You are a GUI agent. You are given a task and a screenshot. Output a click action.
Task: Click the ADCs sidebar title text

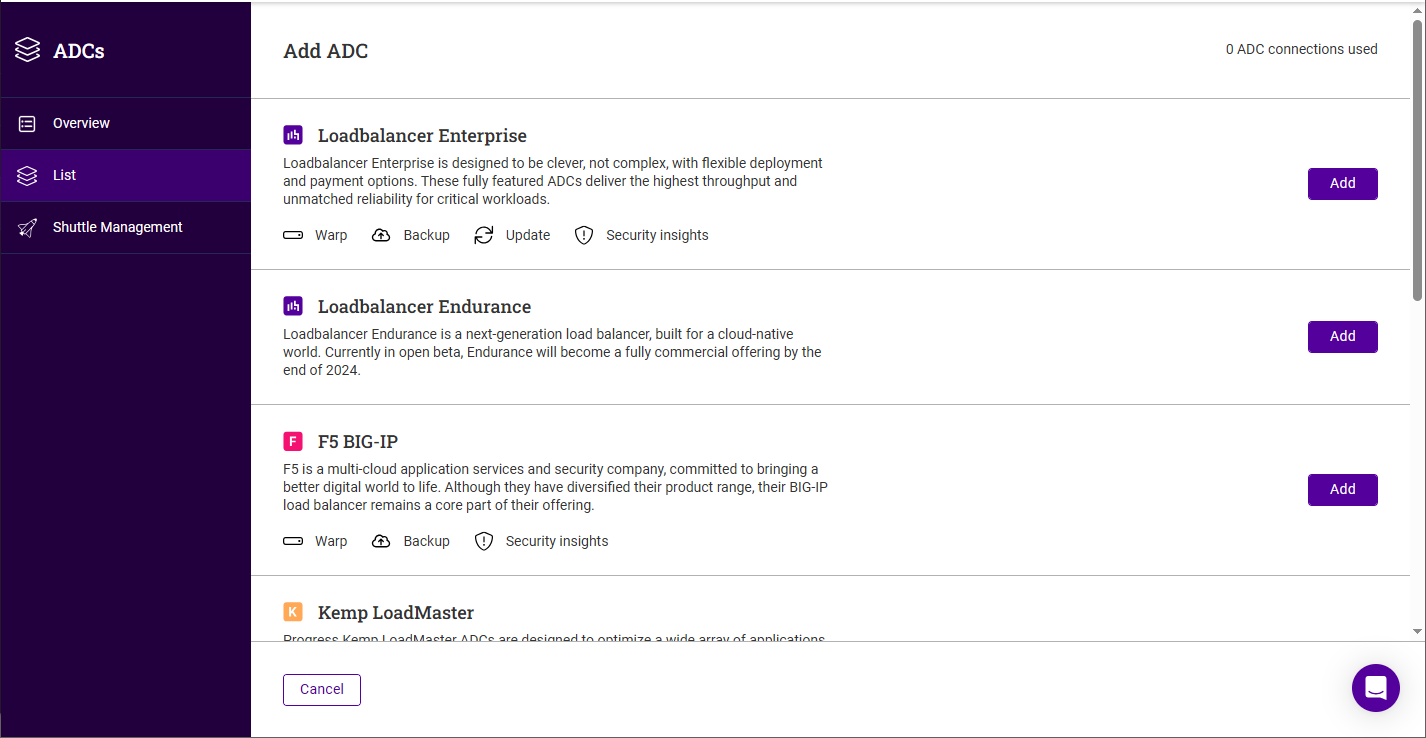79,51
